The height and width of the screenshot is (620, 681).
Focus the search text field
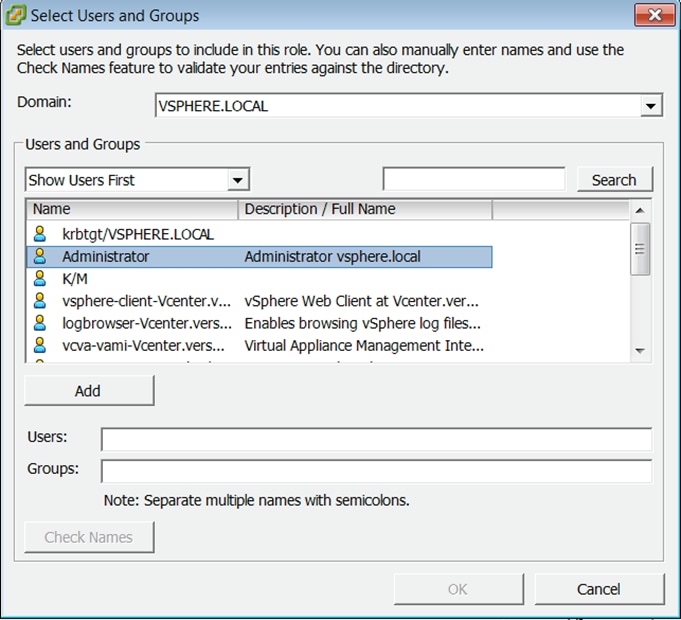click(473, 179)
